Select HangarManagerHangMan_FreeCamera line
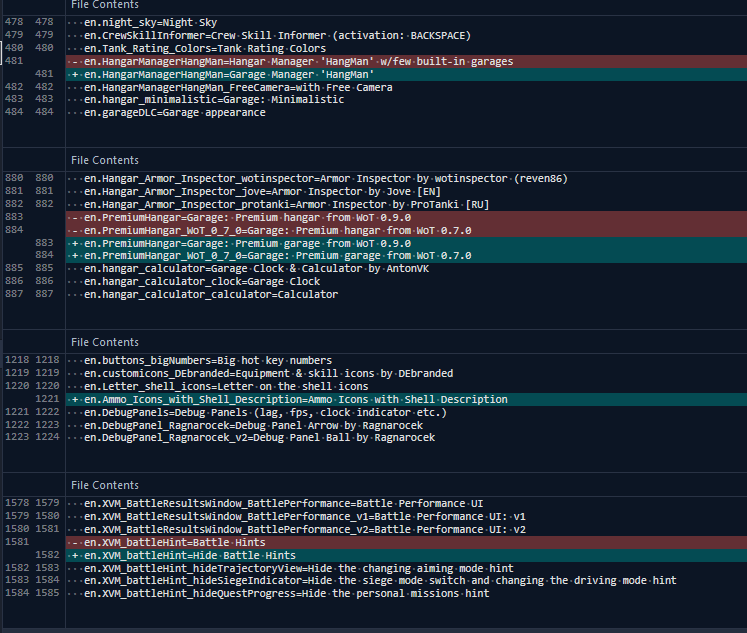Image resolution: width=747 pixels, height=633 pixels. pyautogui.click(x=238, y=87)
